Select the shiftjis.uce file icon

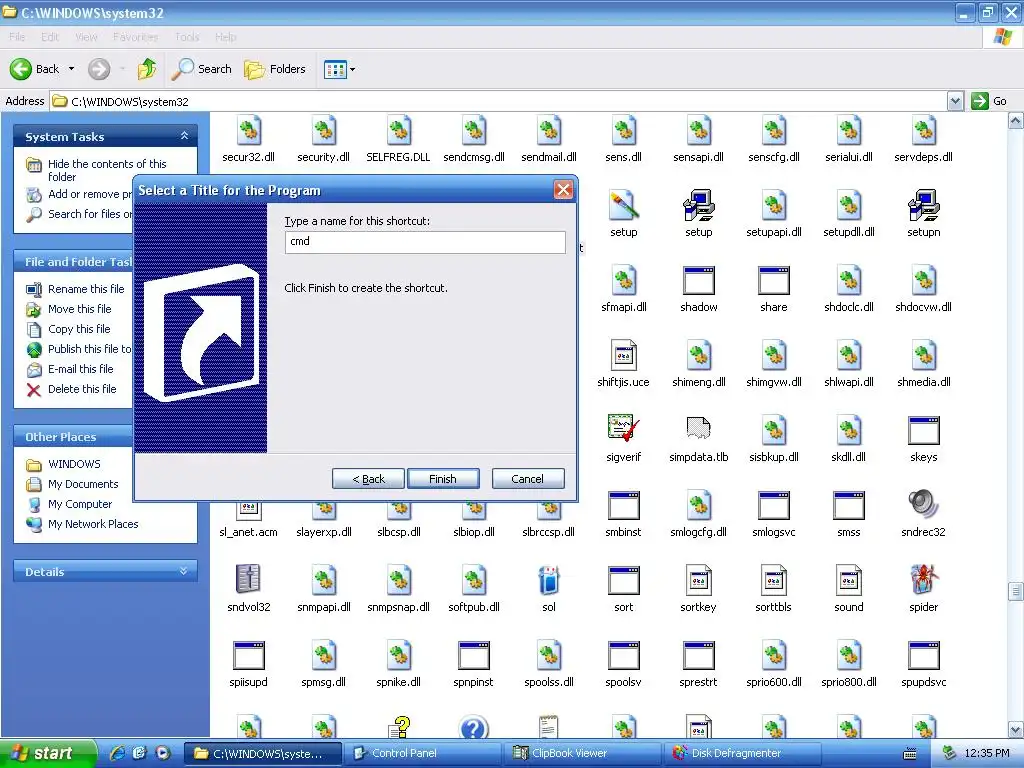pos(623,355)
